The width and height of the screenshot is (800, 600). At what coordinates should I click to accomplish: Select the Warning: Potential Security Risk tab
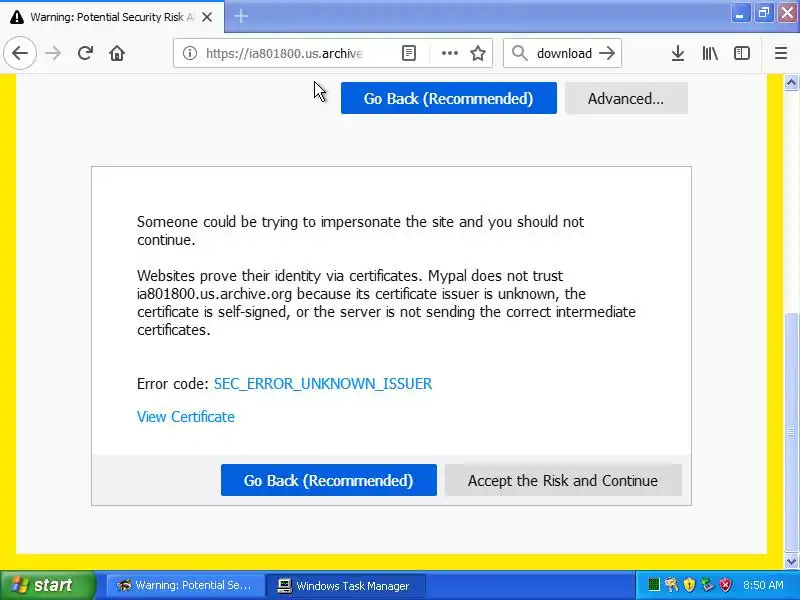coord(112,17)
